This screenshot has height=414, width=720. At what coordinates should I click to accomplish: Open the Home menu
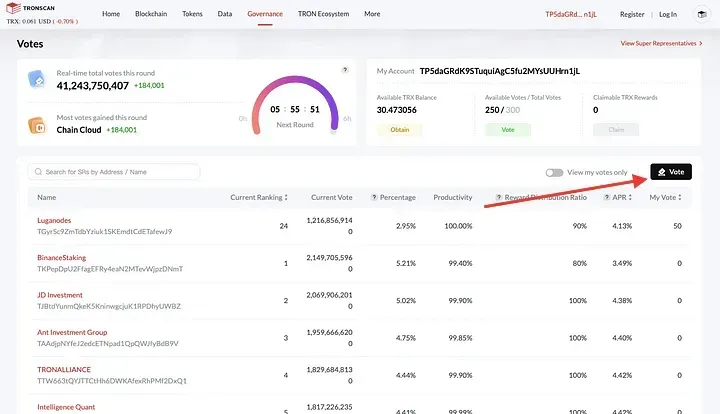tap(111, 14)
